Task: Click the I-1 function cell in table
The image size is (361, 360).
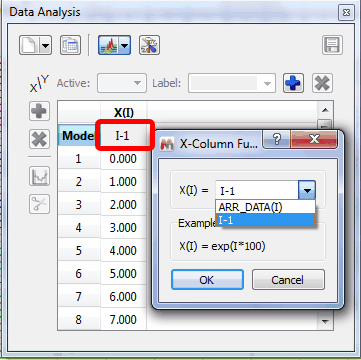Action: pyautogui.click(x=122, y=136)
